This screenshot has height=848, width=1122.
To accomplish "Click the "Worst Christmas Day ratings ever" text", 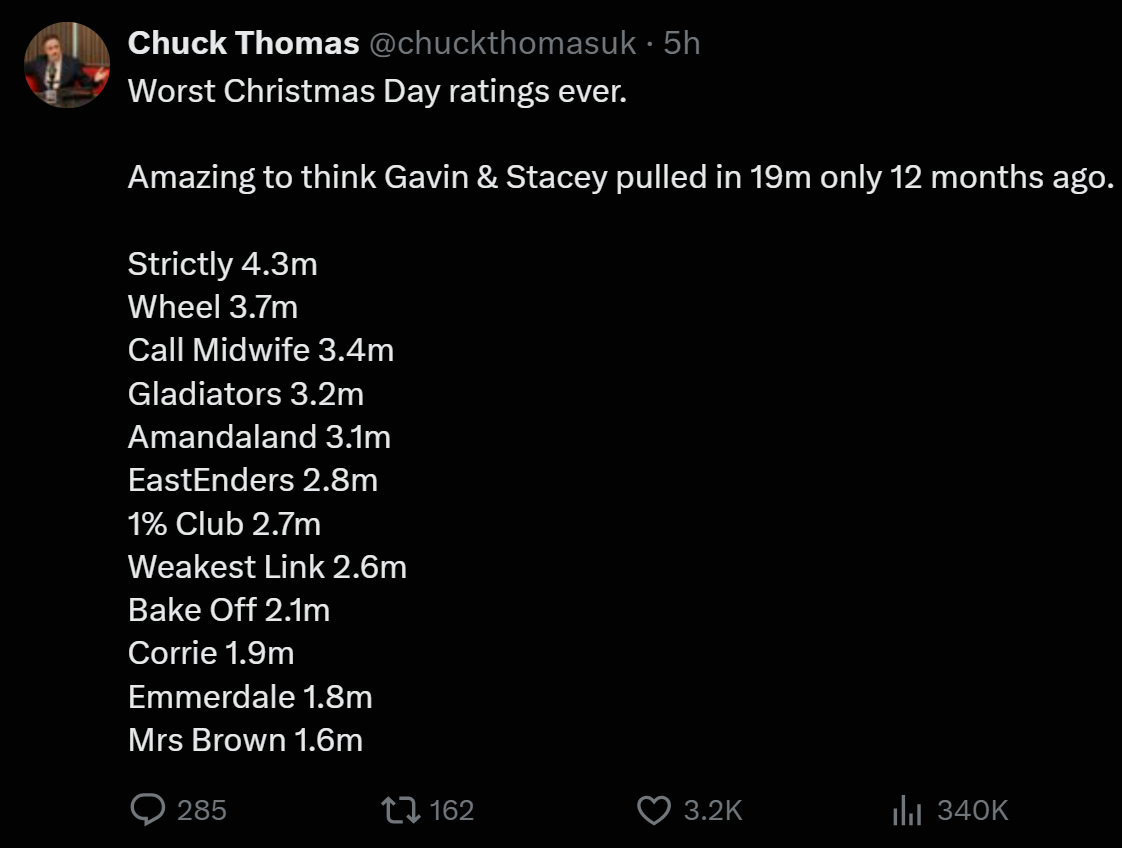I will [x=377, y=92].
